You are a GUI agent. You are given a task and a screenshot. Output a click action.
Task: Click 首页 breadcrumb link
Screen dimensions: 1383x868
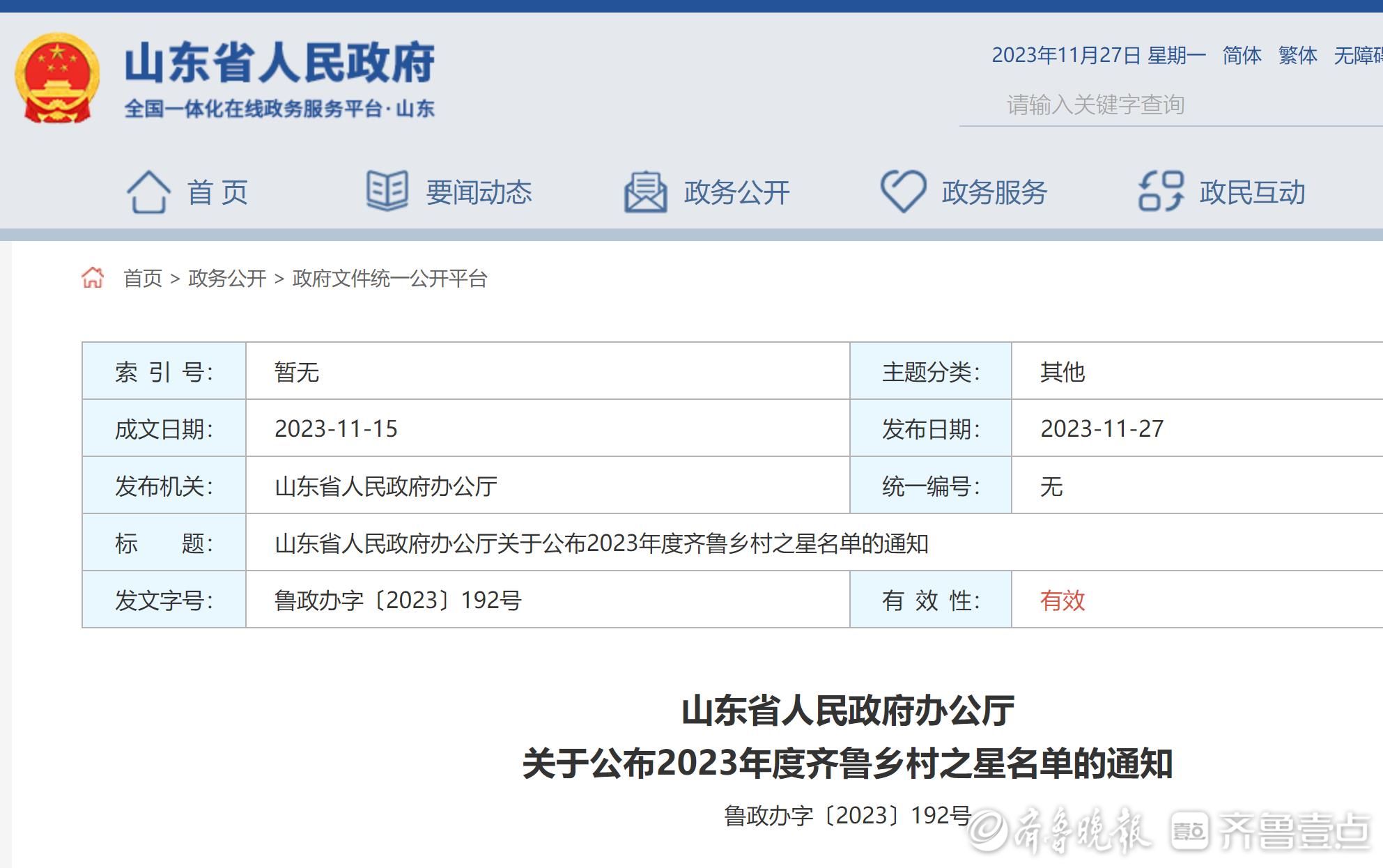click(142, 279)
